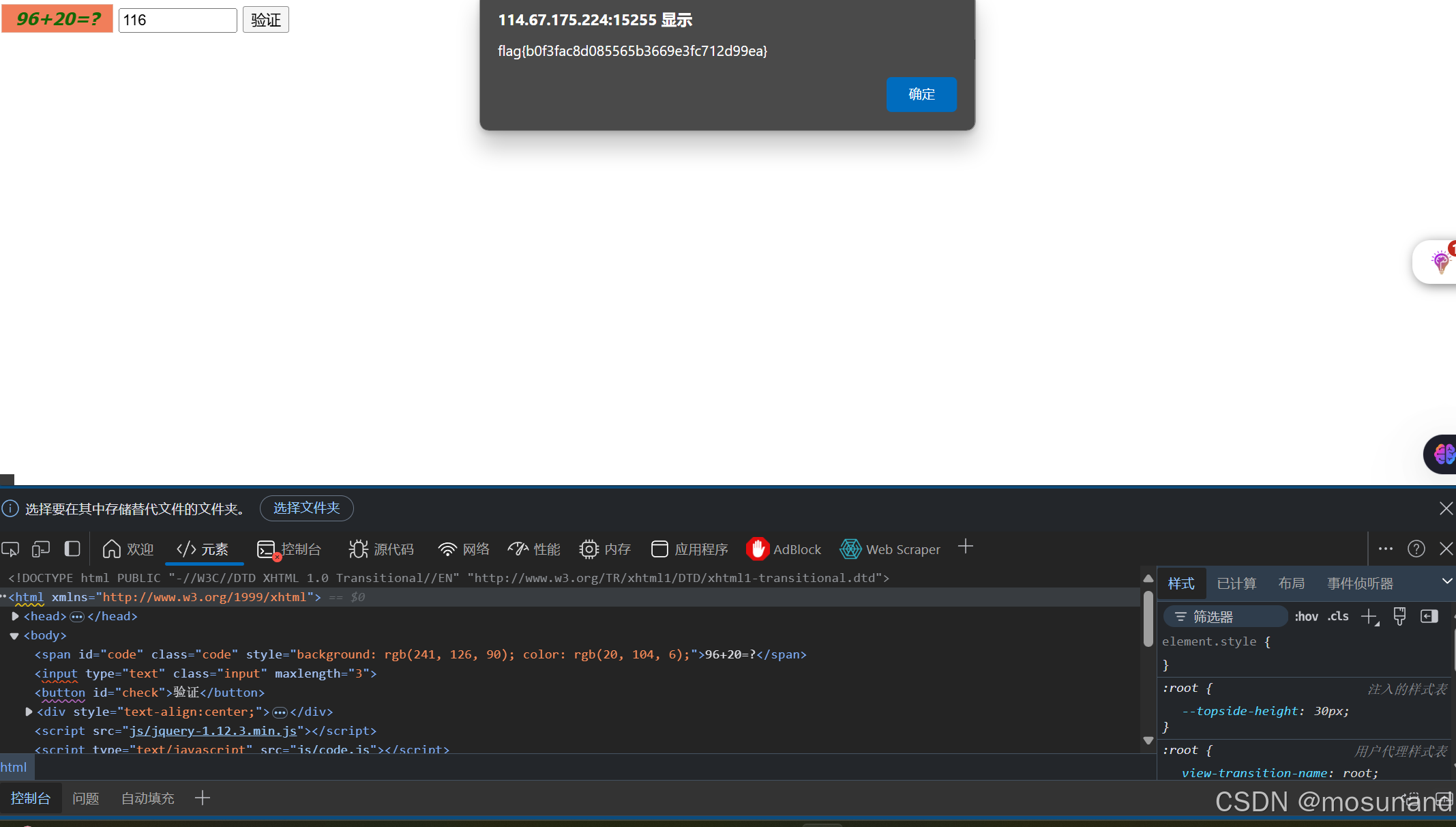Screen dimensions: 1456x827
Task: Toggle the device emulation icon
Action: [40, 549]
